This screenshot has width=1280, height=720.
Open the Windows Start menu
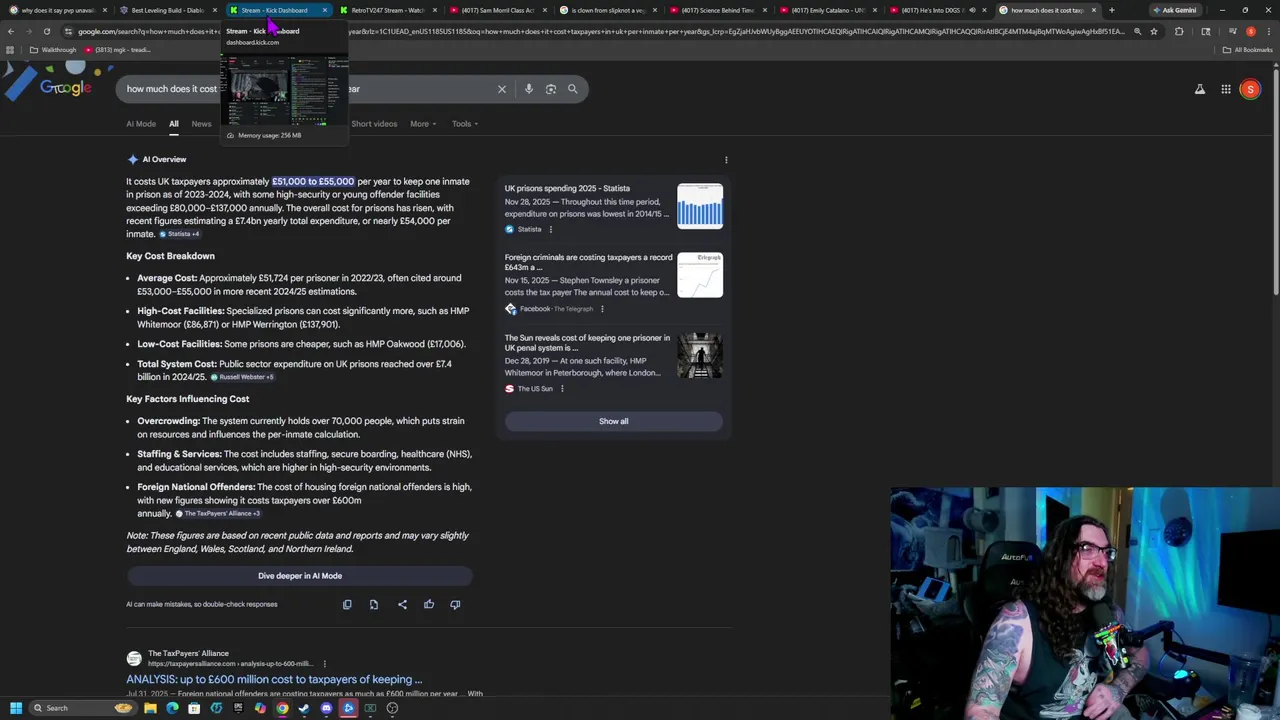(x=15, y=708)
